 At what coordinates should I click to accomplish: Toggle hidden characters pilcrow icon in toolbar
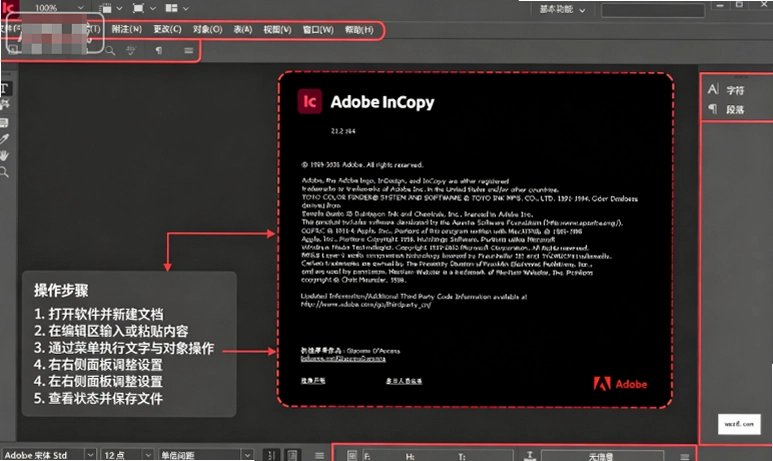pos(159,50)
